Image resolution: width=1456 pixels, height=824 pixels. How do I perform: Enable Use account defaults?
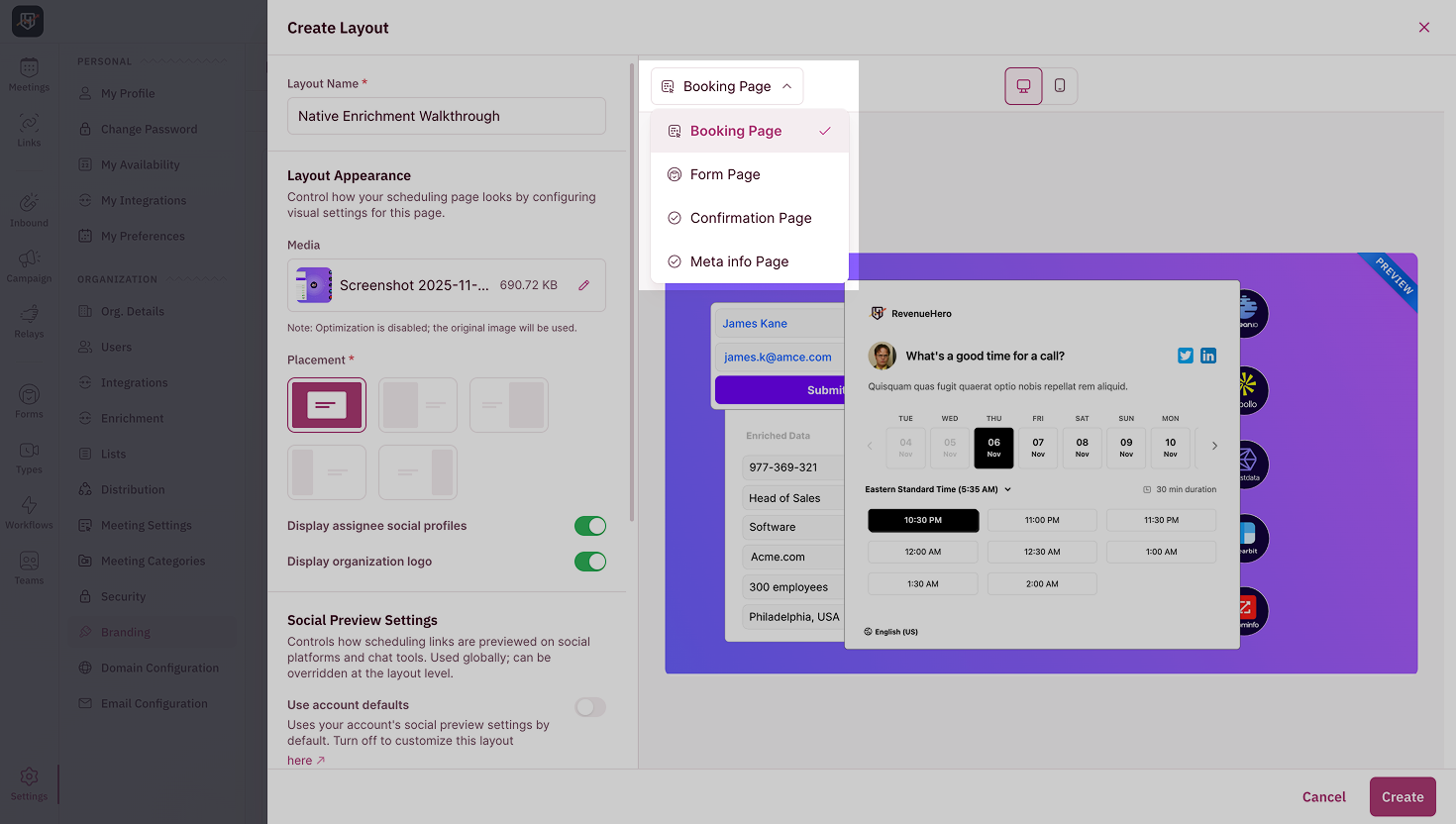pyautogui.click(x=589, y=706)
